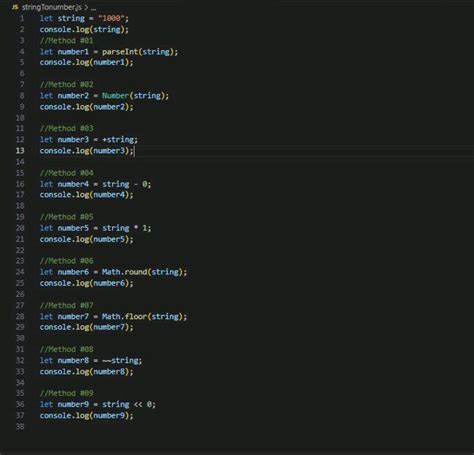Select line number 13 in the gutter
Image resolution: width=474 pixels, height=455 pixels.
(20, 151)
